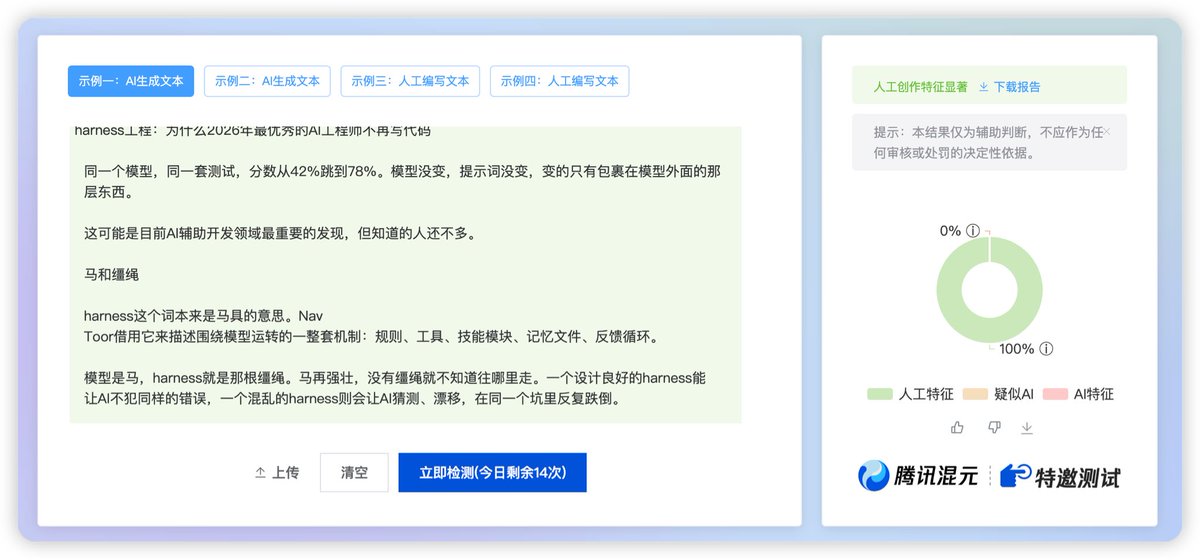
Task: Click the 疑似AI orange legend swatch
Action: [x=975, y=394]
